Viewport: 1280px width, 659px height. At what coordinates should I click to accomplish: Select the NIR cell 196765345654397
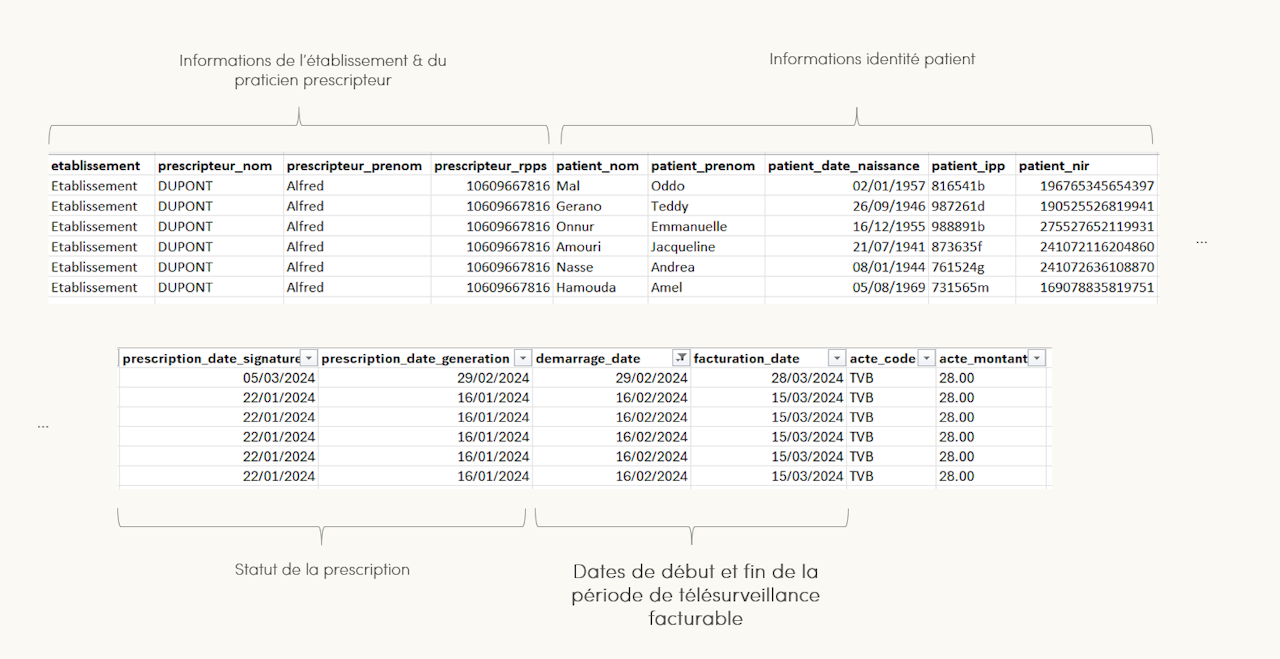(1086, 186)
